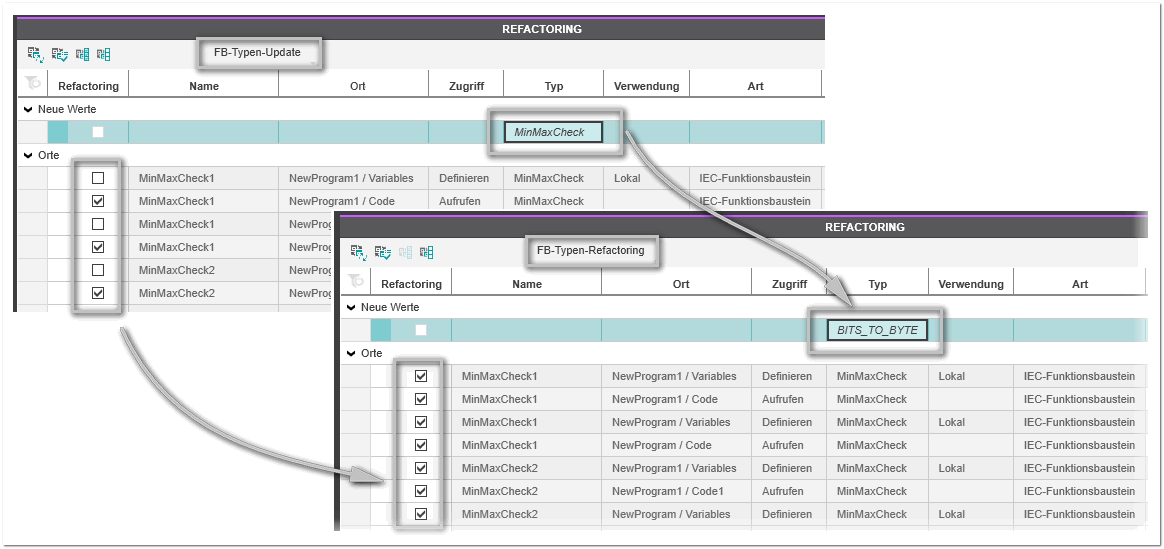Collapse Neue Werte group in FB-Typen-Update panel
The width and height of the screenshot is (1164, 549).
coord(27,109)
